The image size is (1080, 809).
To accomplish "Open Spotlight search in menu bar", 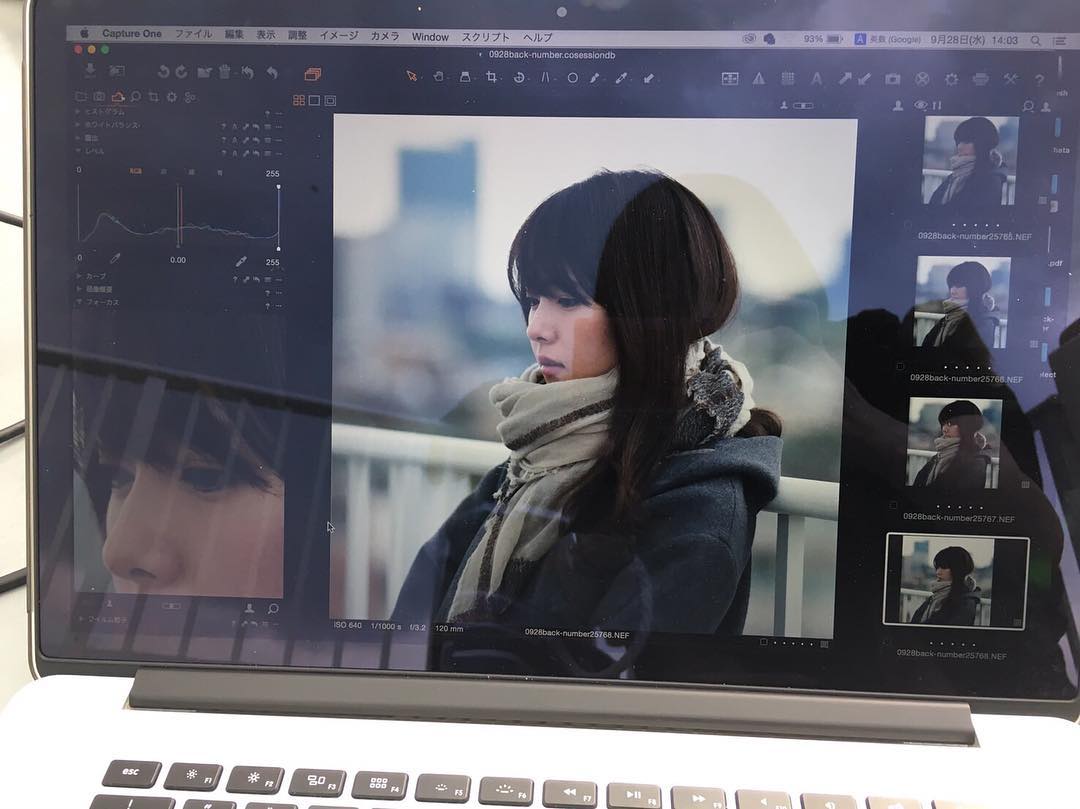I will pos(1035,41).
